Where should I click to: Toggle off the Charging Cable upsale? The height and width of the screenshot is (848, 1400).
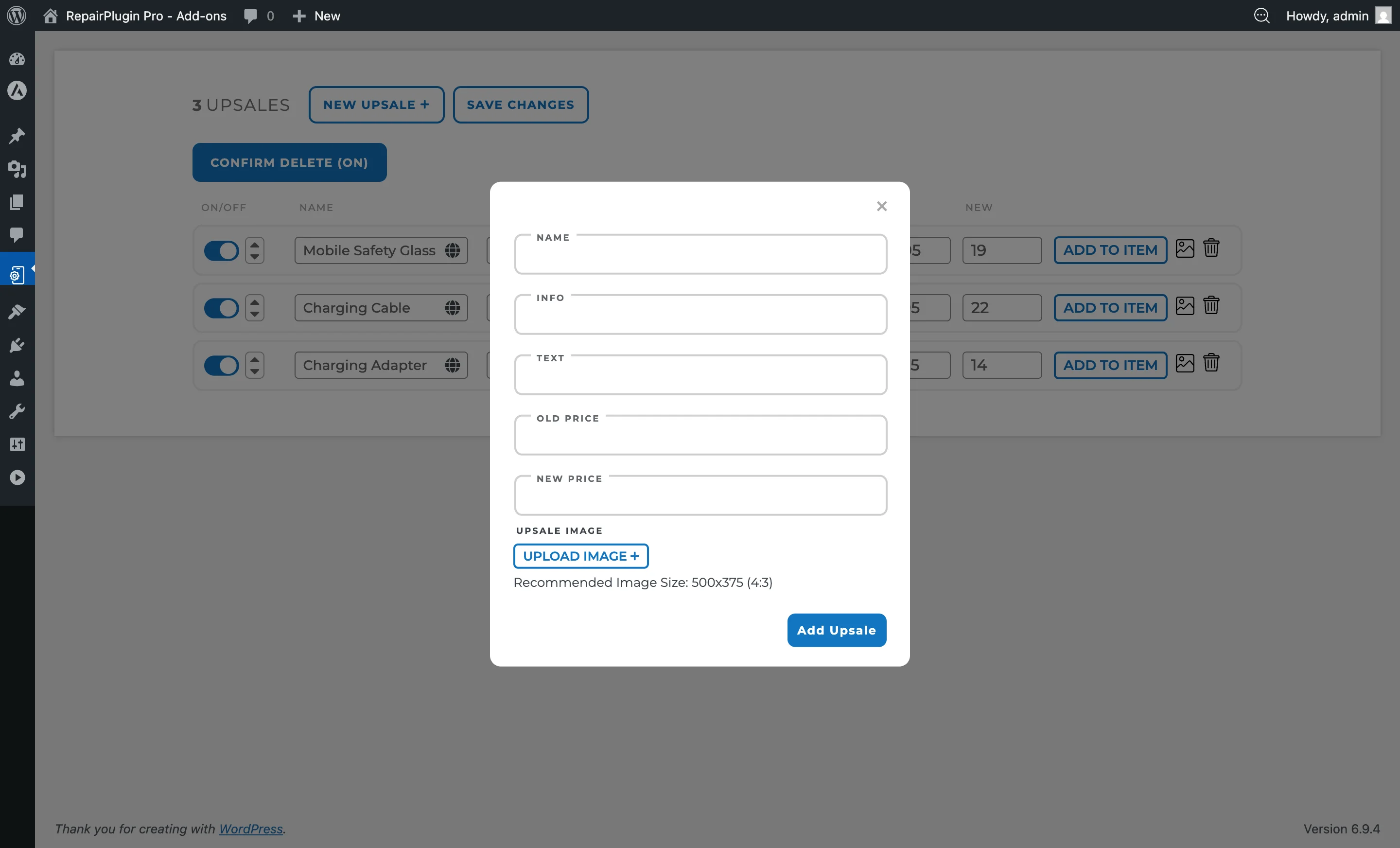[x=221, y=308]
